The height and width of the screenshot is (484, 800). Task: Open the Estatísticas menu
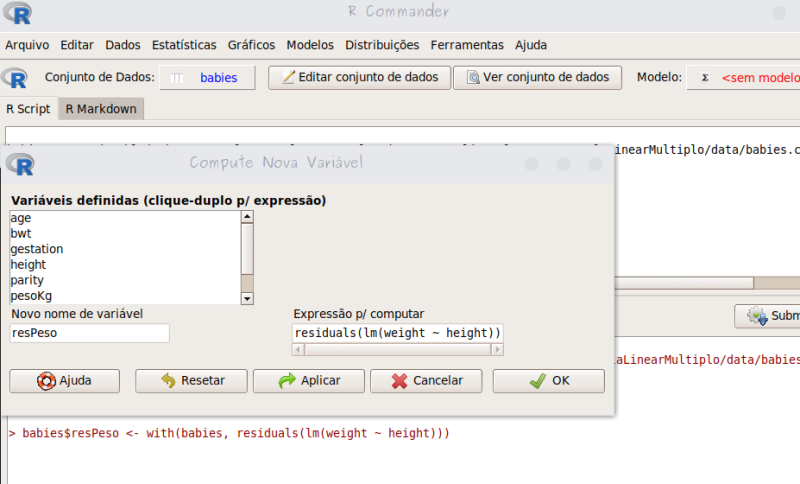tap(184, 45)
